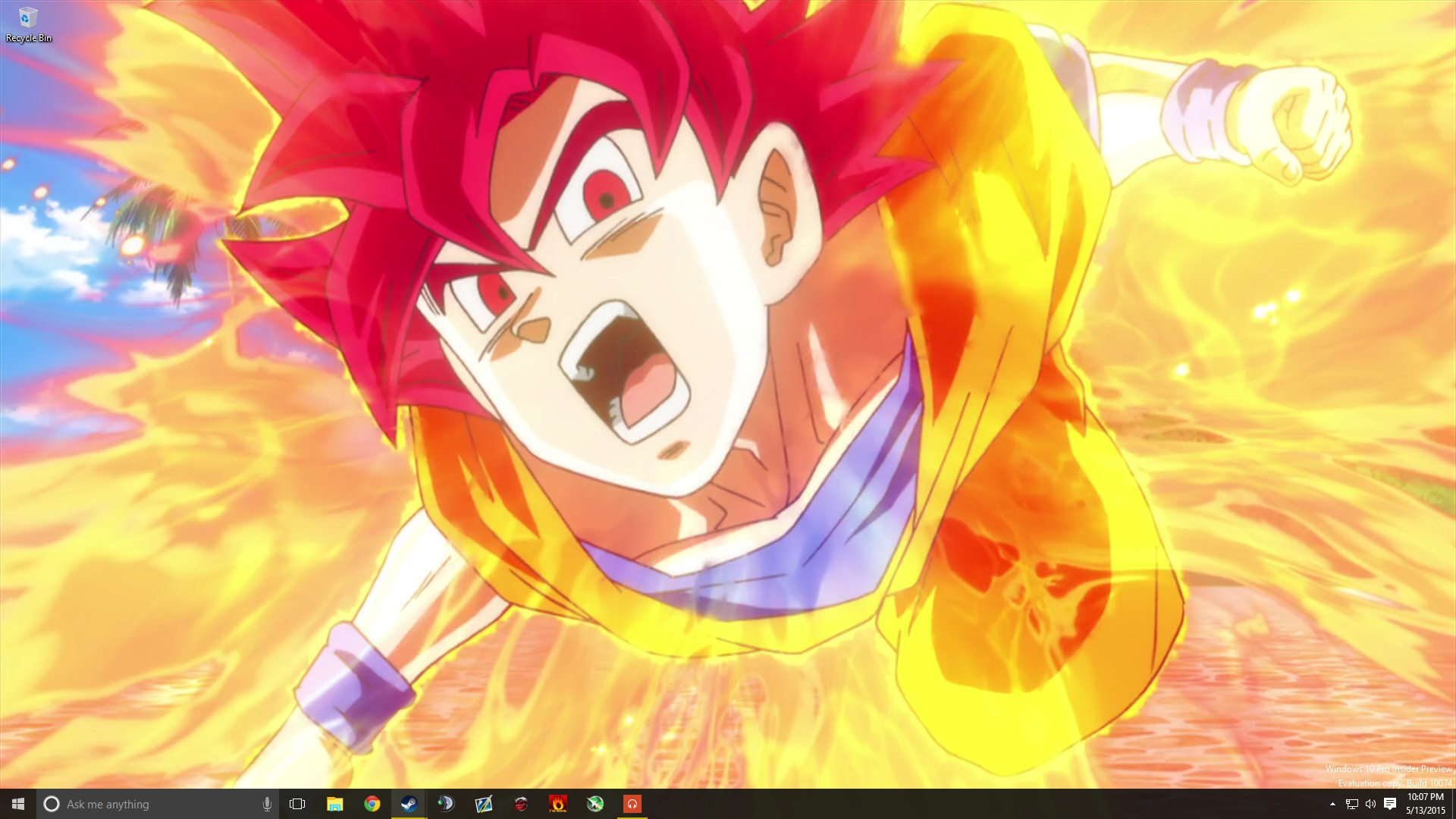Image resolution: width=1456 pixels, height=819 pixels.
Task: Open the TeamSpeak taskbar icon
Action: pyautogui.click(x=446, y=804)
